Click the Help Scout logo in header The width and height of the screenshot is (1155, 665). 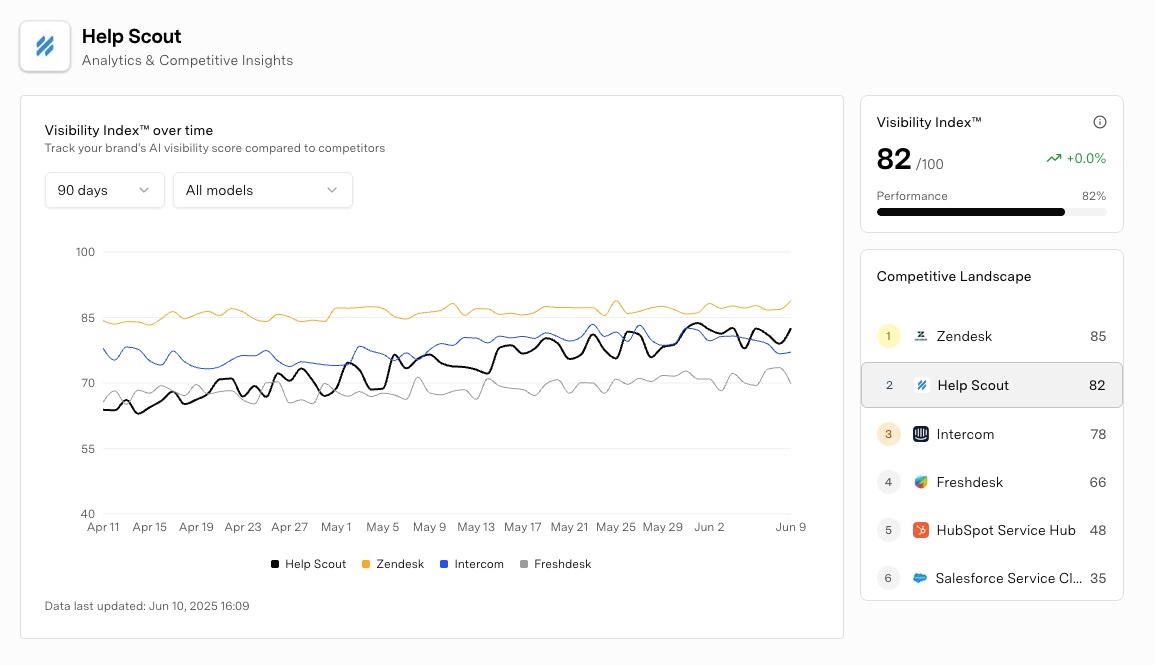point(45,46)
